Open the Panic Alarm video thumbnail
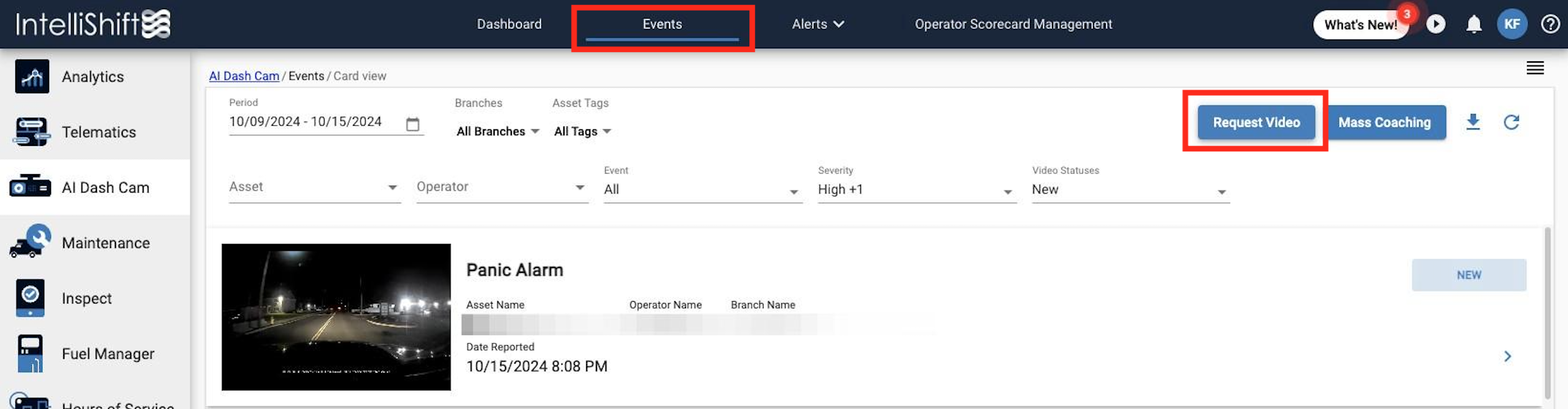The height and width of the screenshot is (409, 1568). (336, 317)
